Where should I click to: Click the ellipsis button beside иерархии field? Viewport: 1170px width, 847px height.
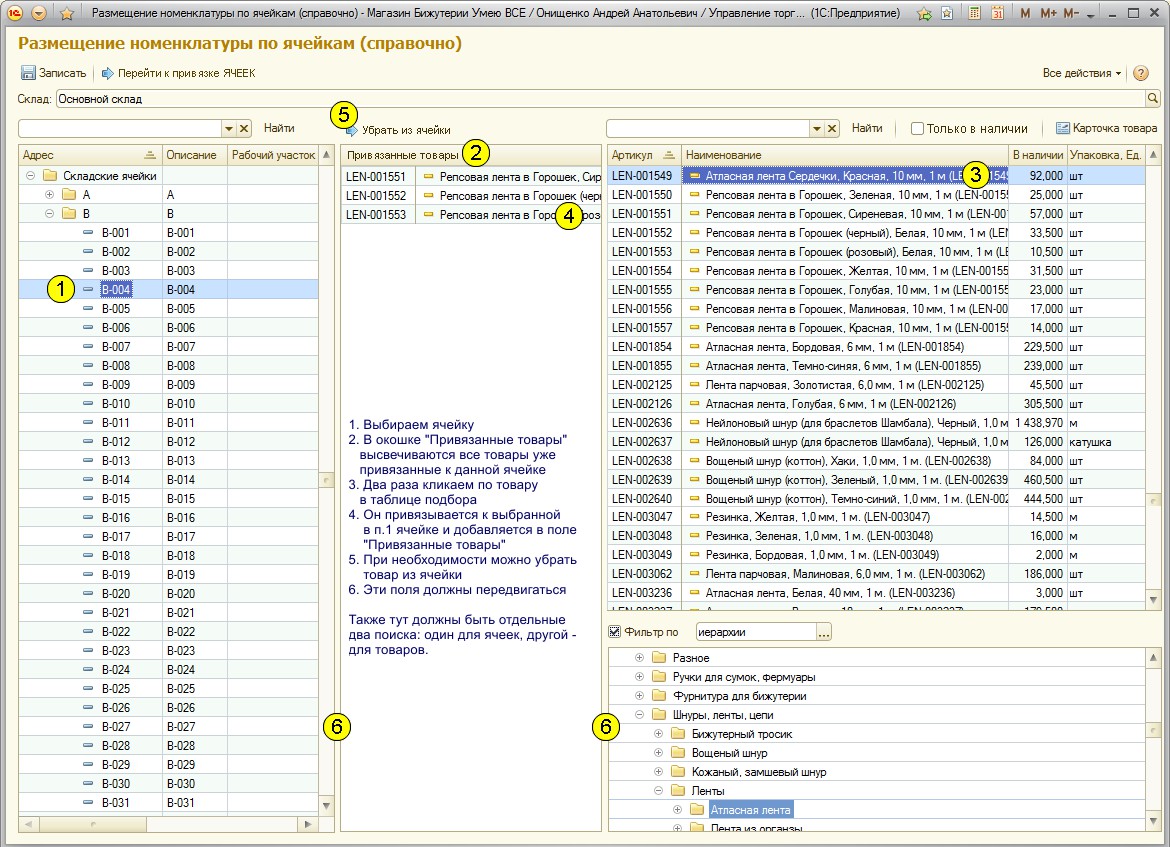pyautogui.click(x=823, y=632)
